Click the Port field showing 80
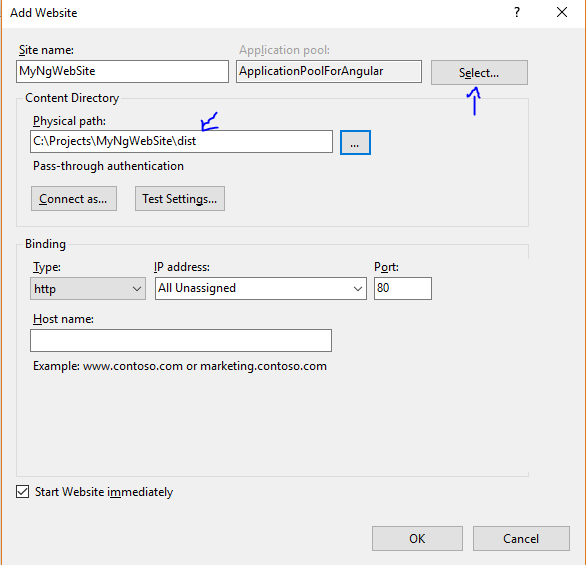 pos(403,288)
